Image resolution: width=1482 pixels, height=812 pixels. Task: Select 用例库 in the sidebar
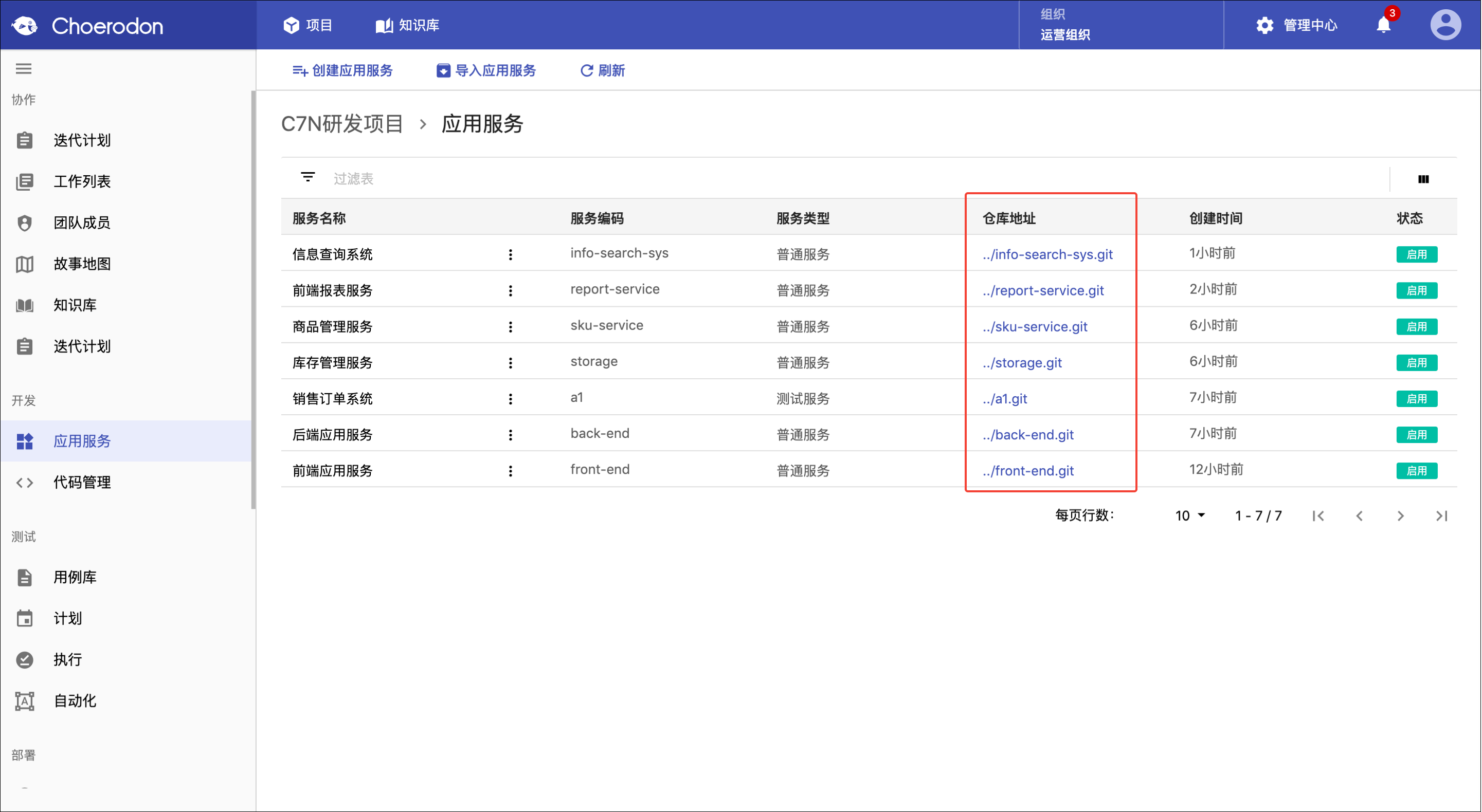point(125,577)
